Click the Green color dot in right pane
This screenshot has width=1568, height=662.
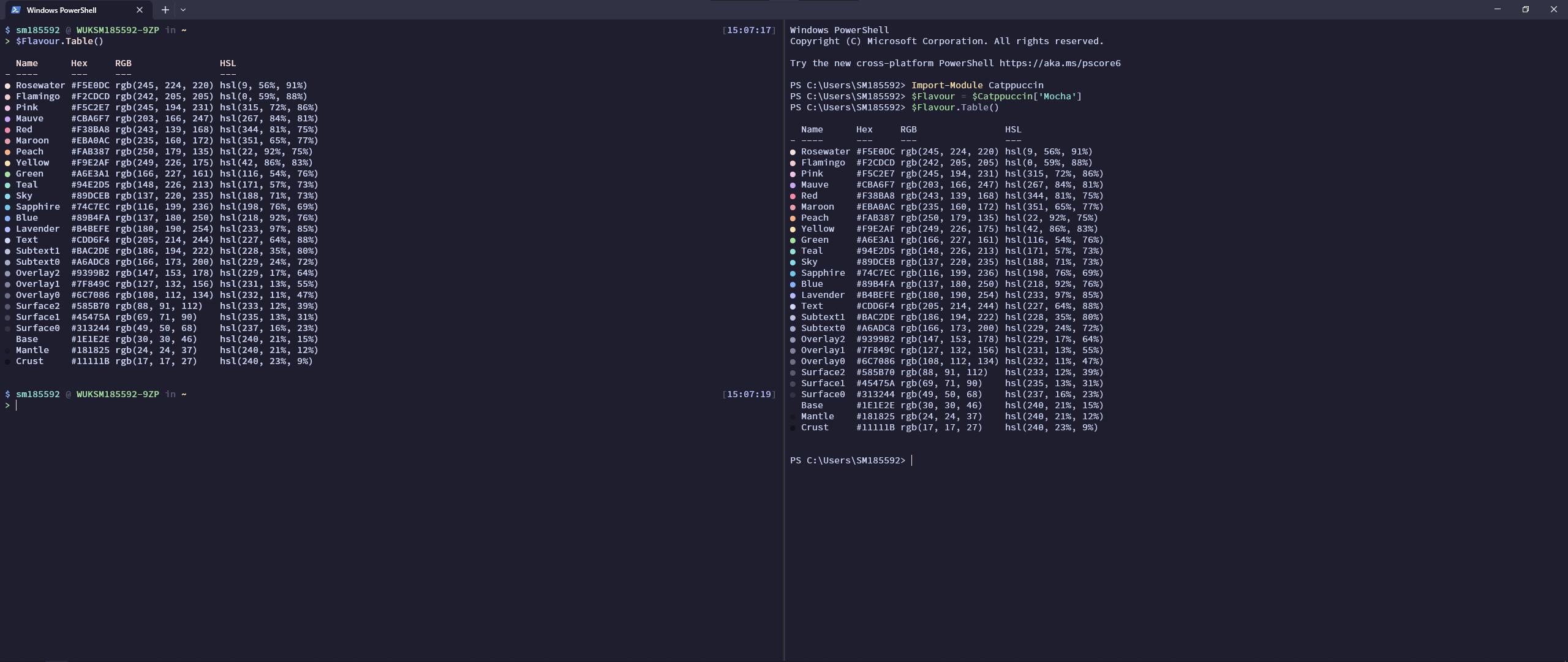tap(793, 240)
